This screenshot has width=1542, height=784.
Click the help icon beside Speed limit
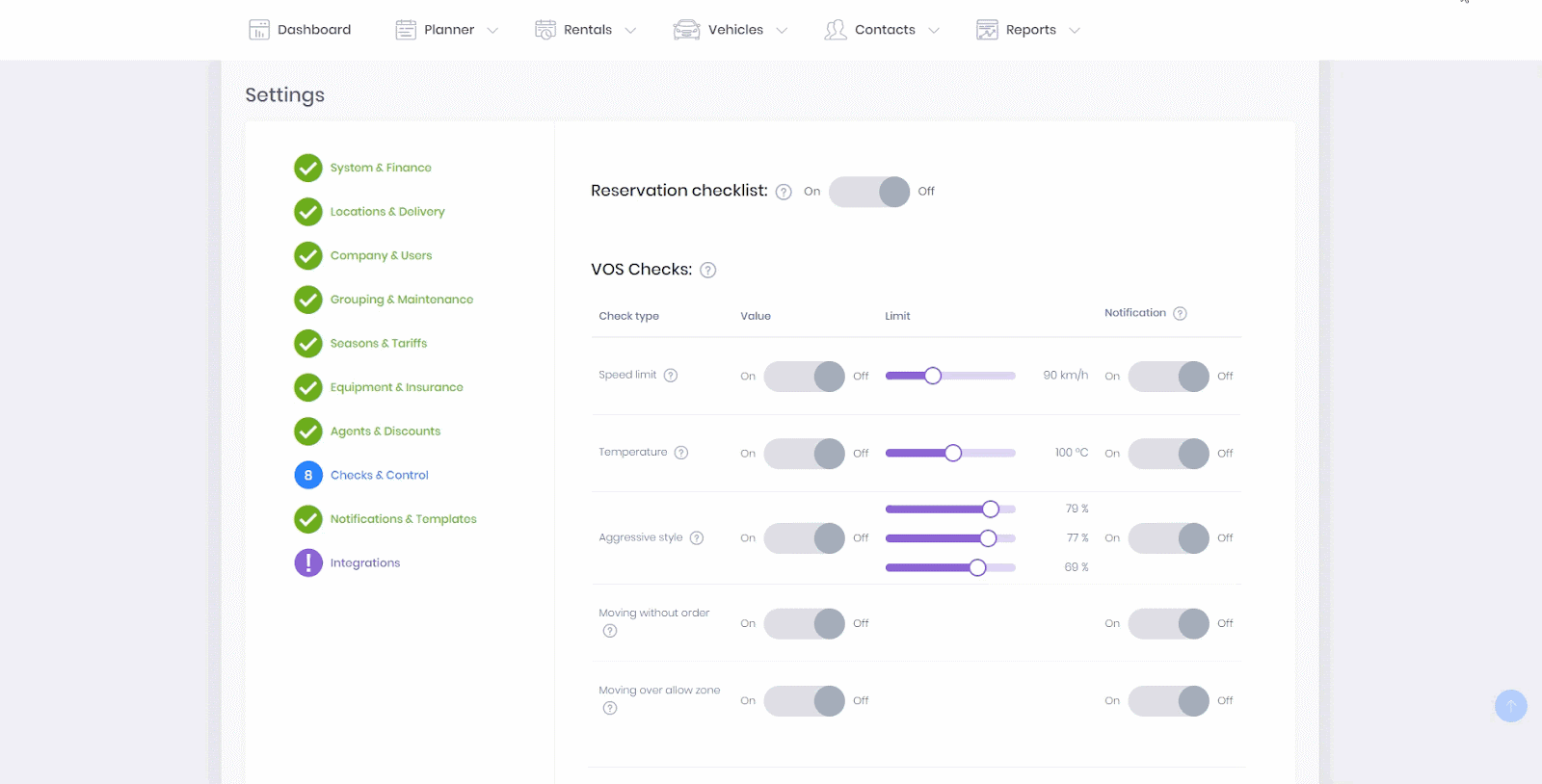[x=671, y=376]
